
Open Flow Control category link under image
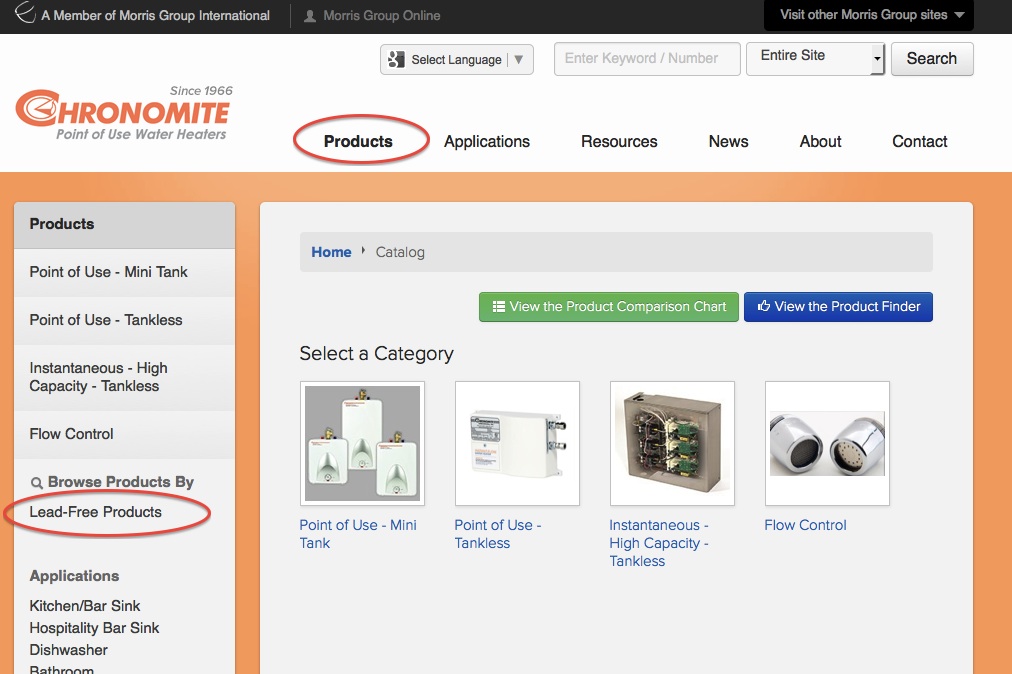(805, 526)
